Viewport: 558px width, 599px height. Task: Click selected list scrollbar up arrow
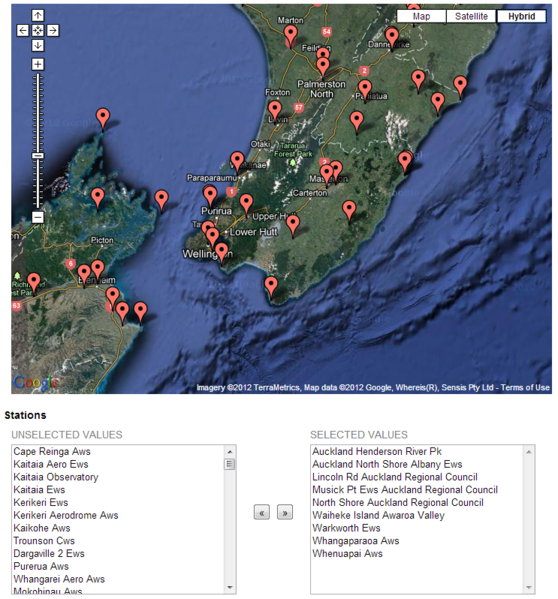[x=529, y=452]
